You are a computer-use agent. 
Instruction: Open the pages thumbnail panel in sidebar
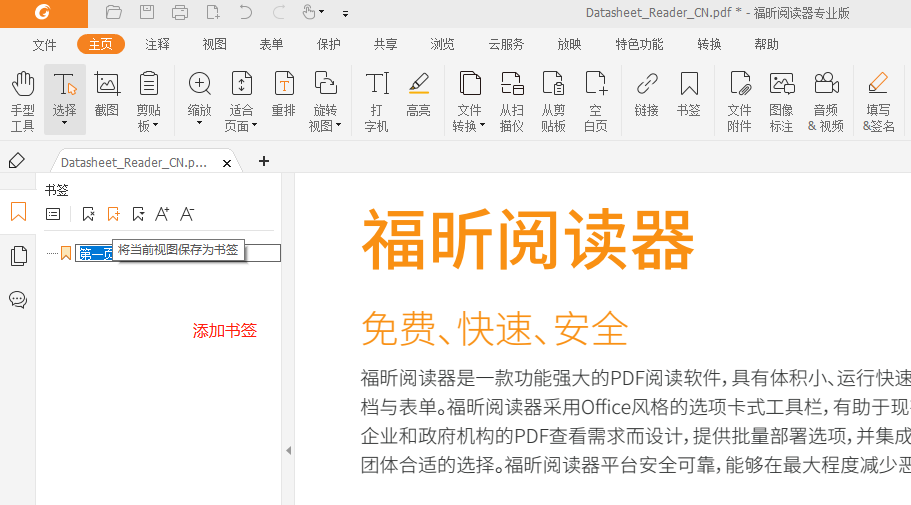click(18, 256)
